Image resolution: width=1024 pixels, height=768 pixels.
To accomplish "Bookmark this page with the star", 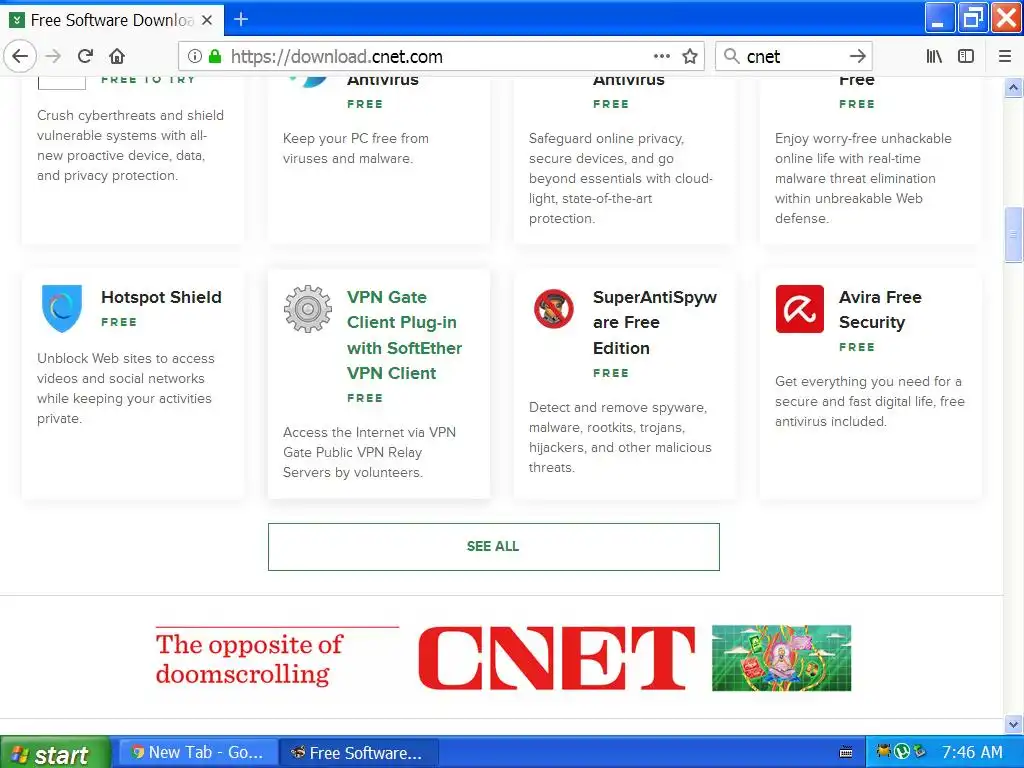I will click(x=690, y=56).
